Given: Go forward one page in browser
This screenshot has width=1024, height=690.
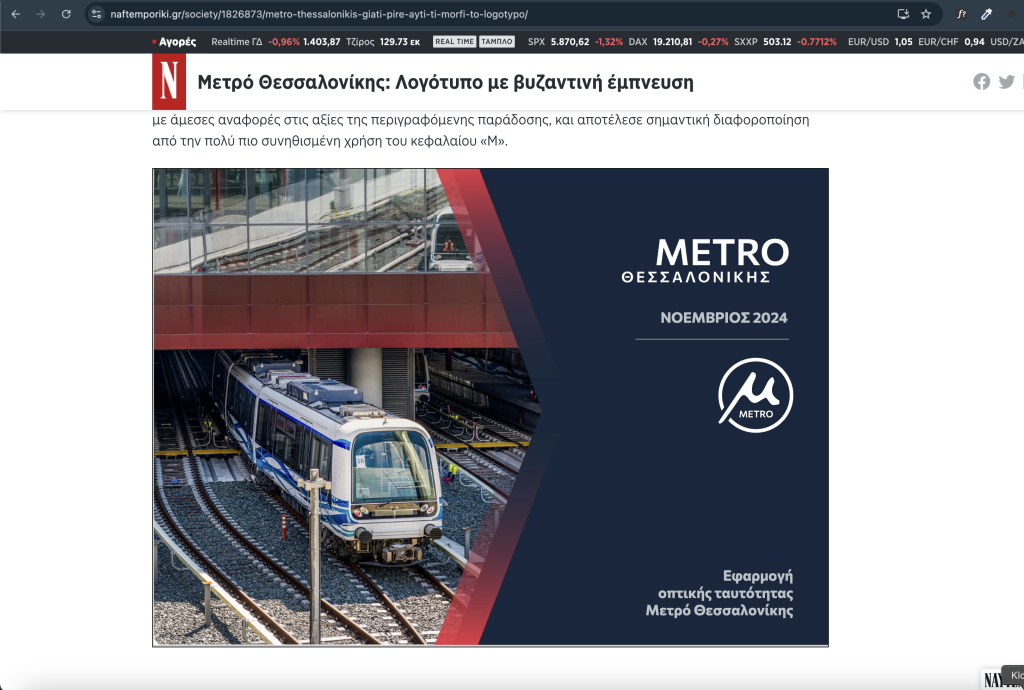Looking at the screenshot, I should [40, 14].
